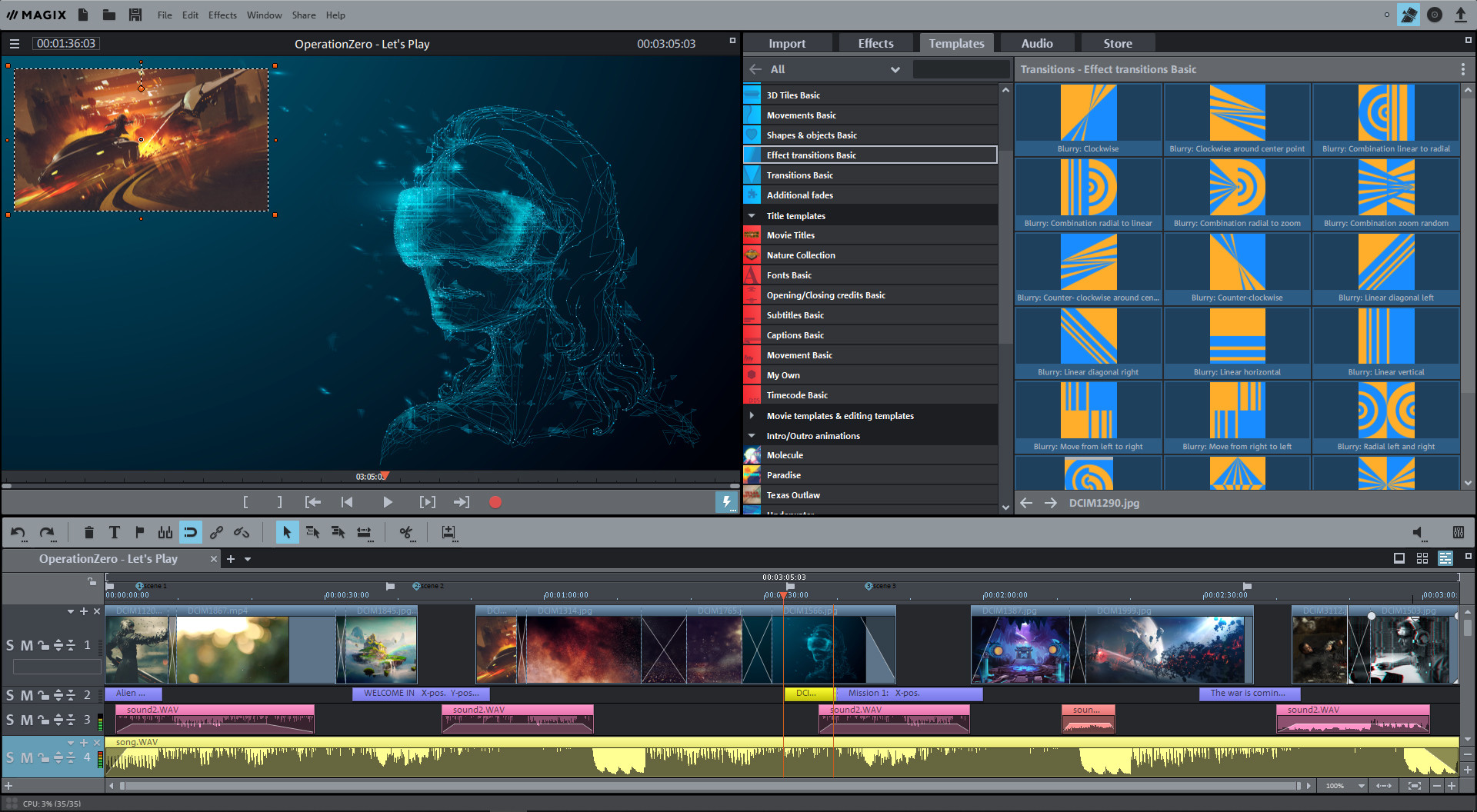Select the magnet snap tool
Viewport: 1477px width, 812px height.
click(x=190, y=532)
